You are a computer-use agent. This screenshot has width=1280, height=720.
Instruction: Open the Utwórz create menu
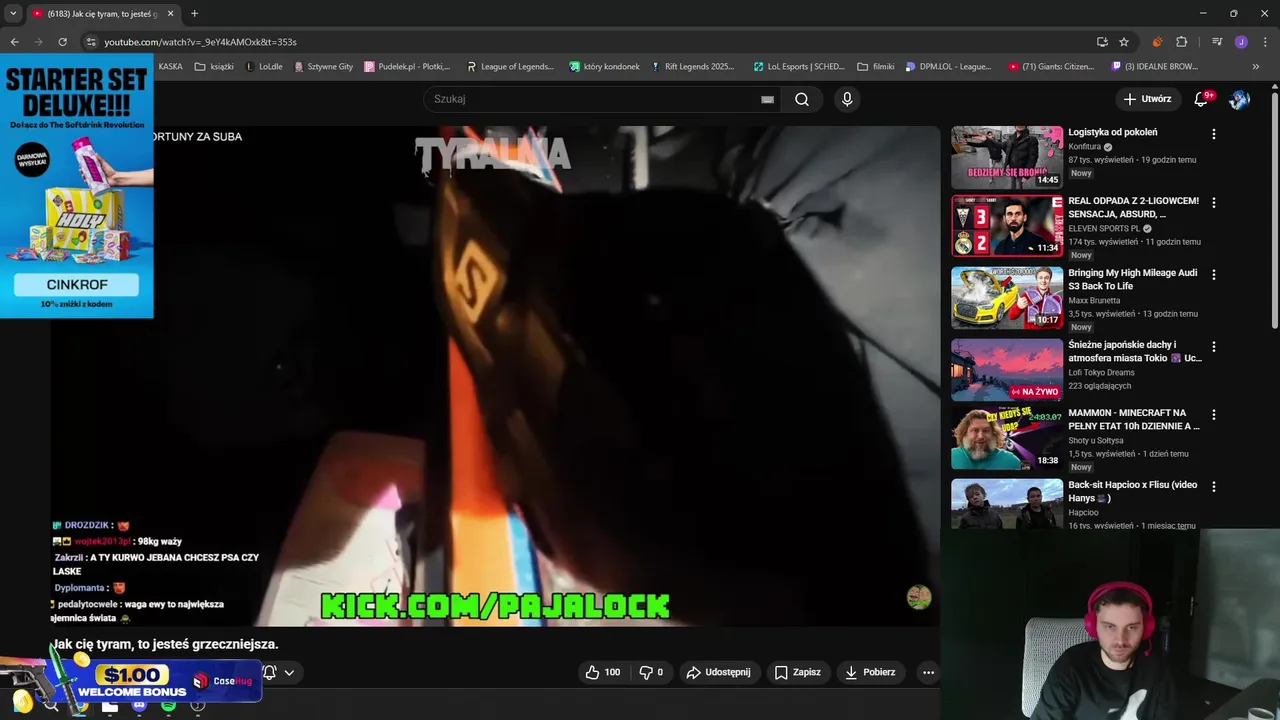[x=1147, y=99]
